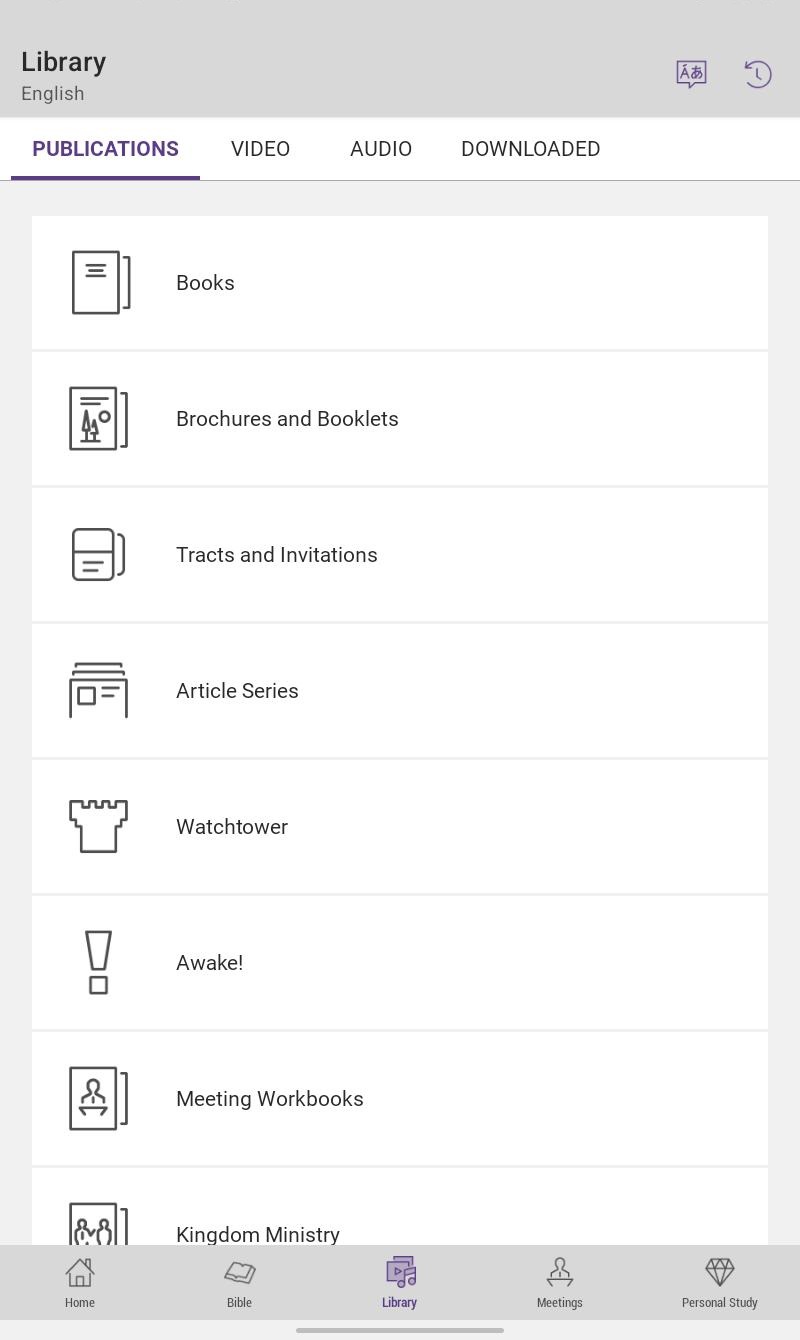Select the PUBLICATIONS tab

pyautogui.click(x=105, y=149)
